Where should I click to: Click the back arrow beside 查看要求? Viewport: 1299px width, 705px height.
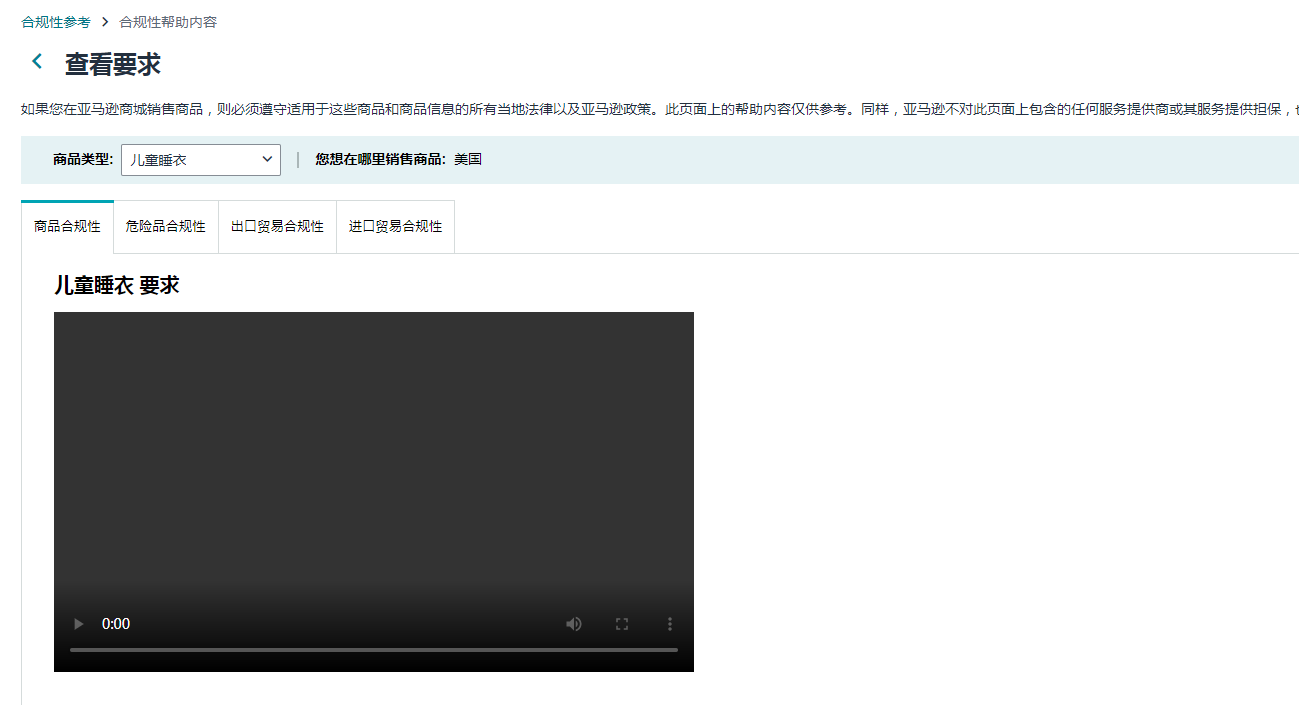[x=37, y=62]
